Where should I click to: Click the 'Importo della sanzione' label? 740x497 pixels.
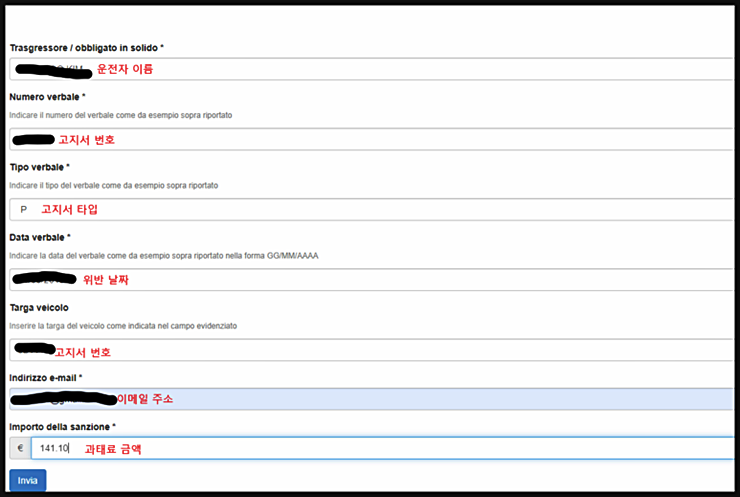point(62,427)
